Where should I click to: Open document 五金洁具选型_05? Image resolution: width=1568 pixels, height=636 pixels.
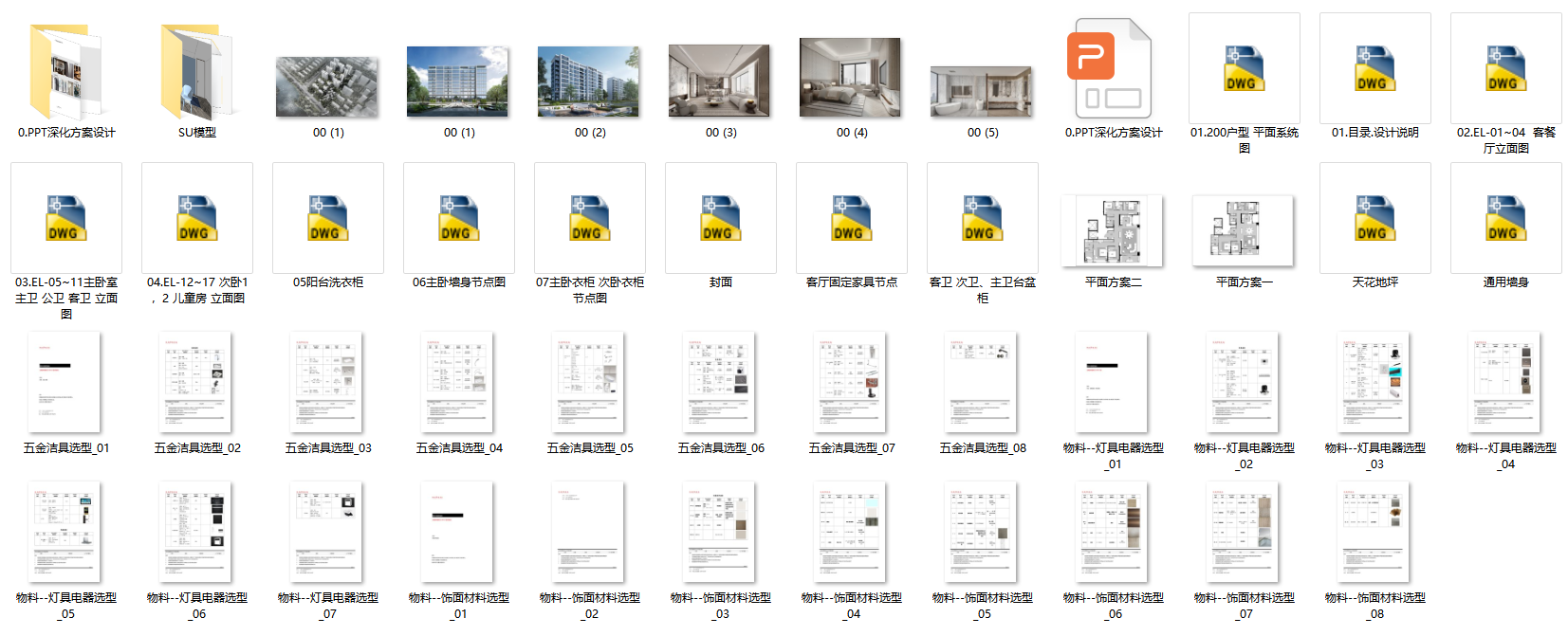(588, 382)
